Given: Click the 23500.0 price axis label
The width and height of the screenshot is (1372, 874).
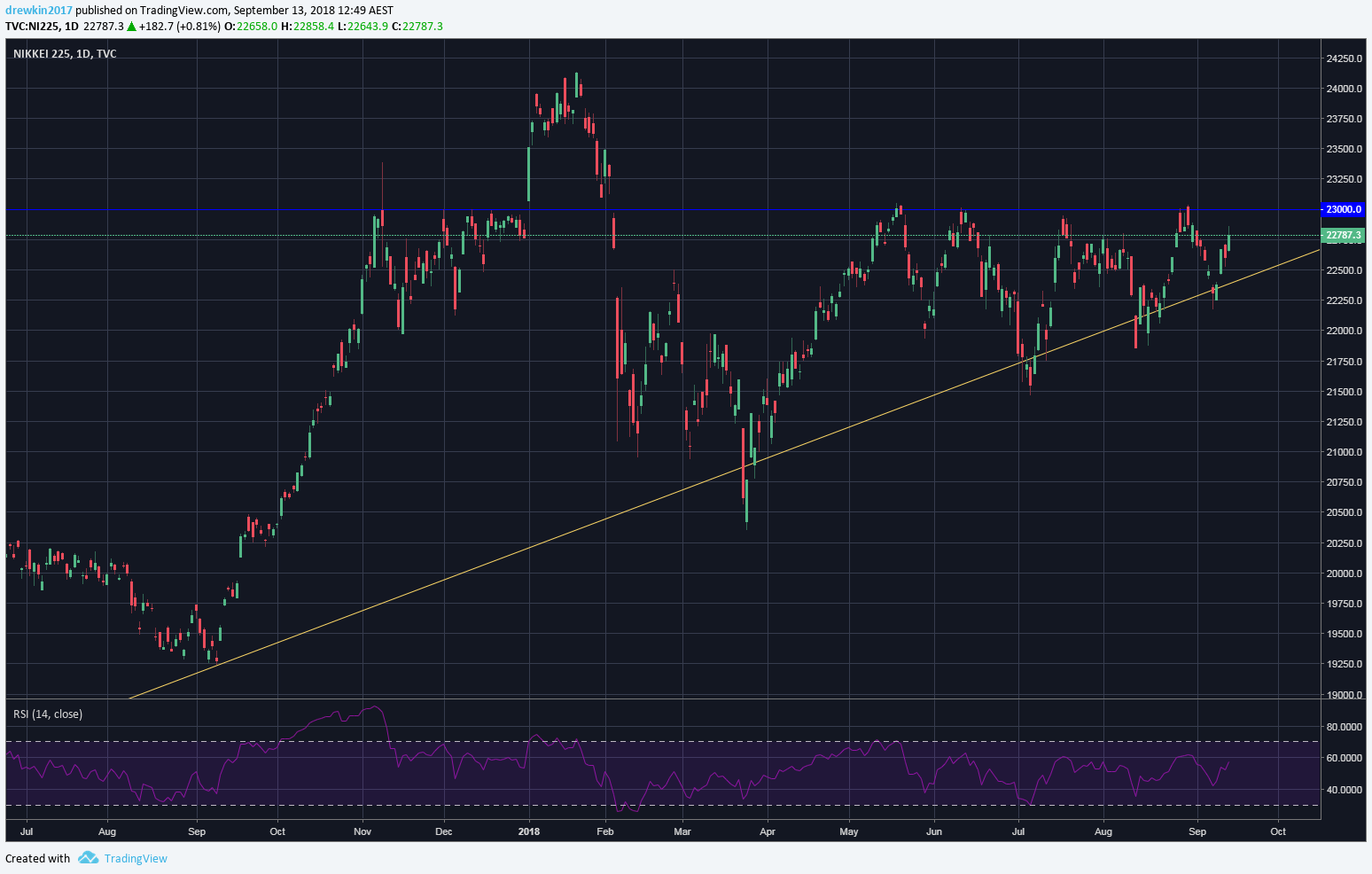Looking at the screenshot, I should [x=1345, y=149].
